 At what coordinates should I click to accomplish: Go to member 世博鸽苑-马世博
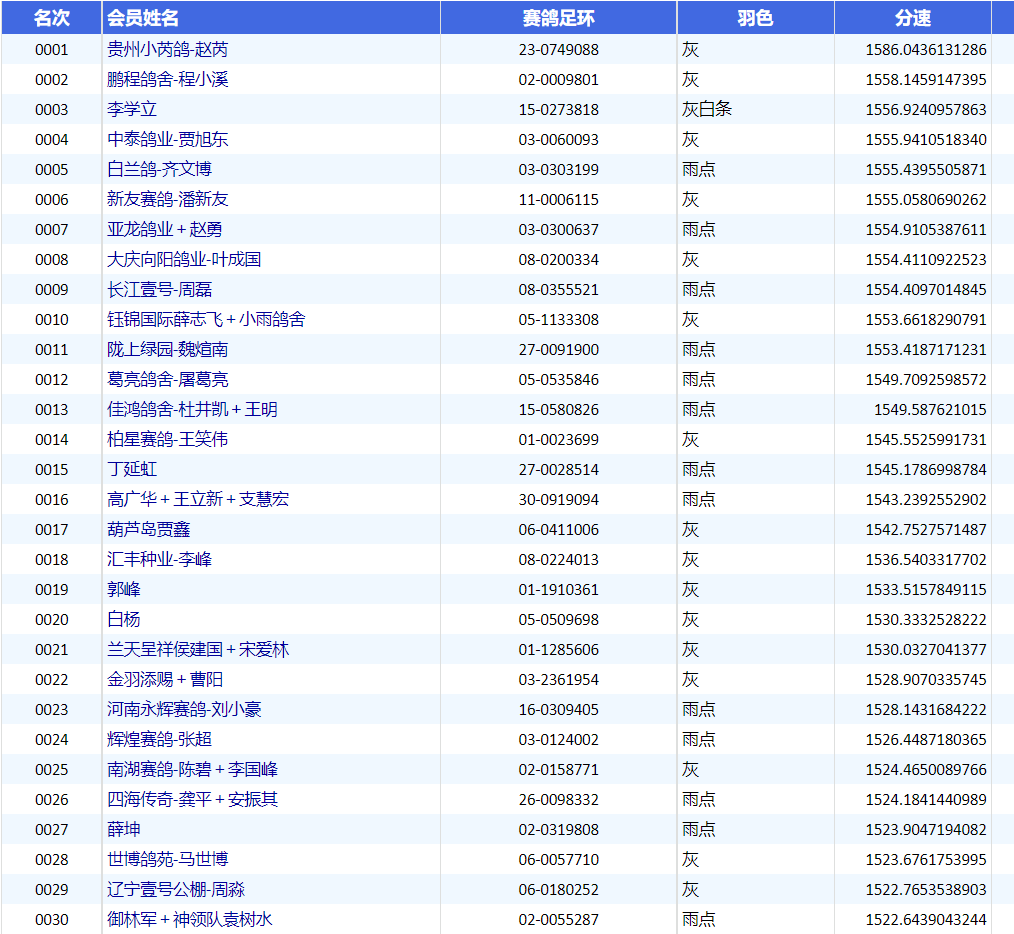pyautogui.click(x=167, y=859)
